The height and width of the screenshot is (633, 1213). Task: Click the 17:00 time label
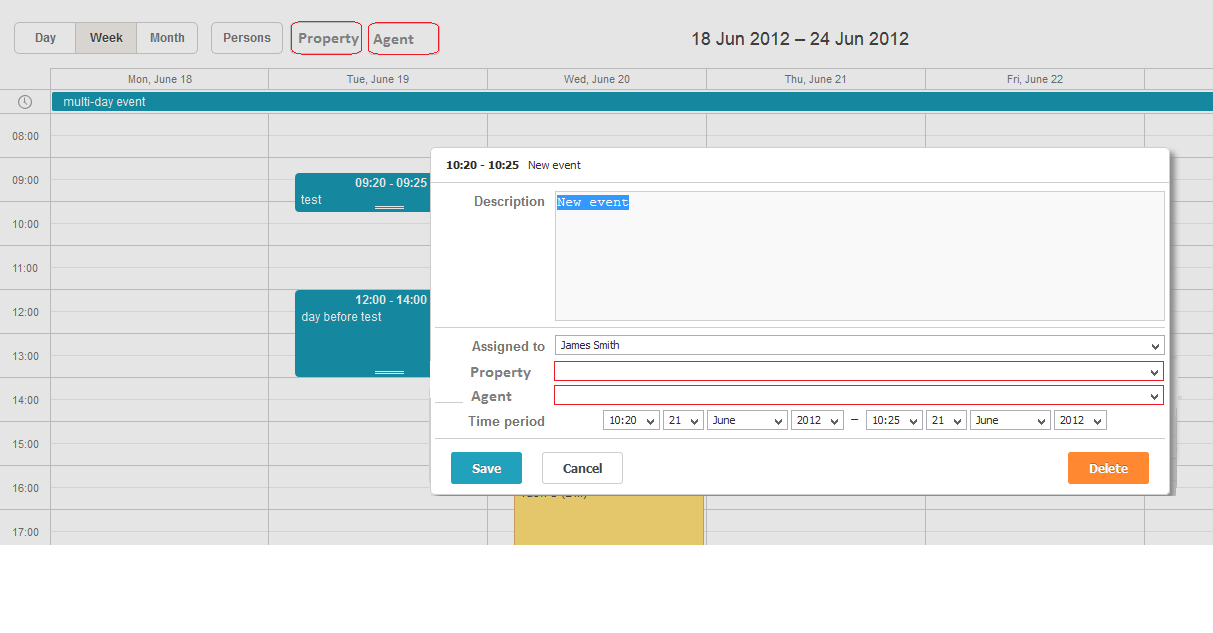pyautogui.click(x=25, y=532)
